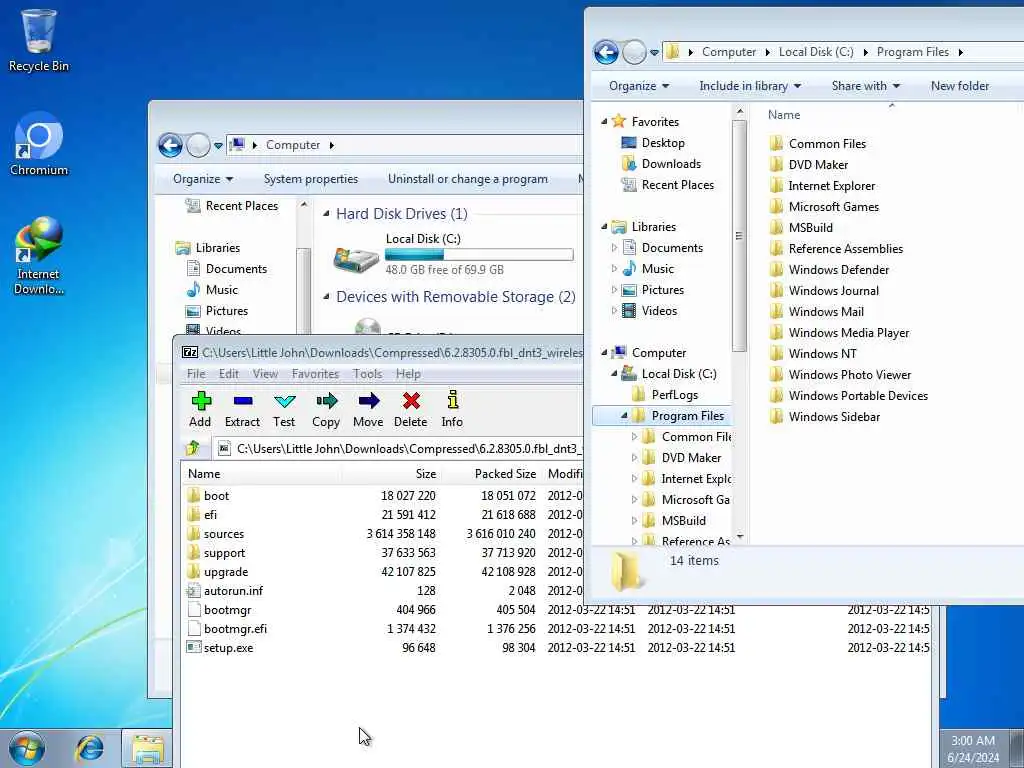Collapse the Devices with Removable Storage group
Image resolution: width=1024 pixels, height=768 pixels.
[326, 296]
